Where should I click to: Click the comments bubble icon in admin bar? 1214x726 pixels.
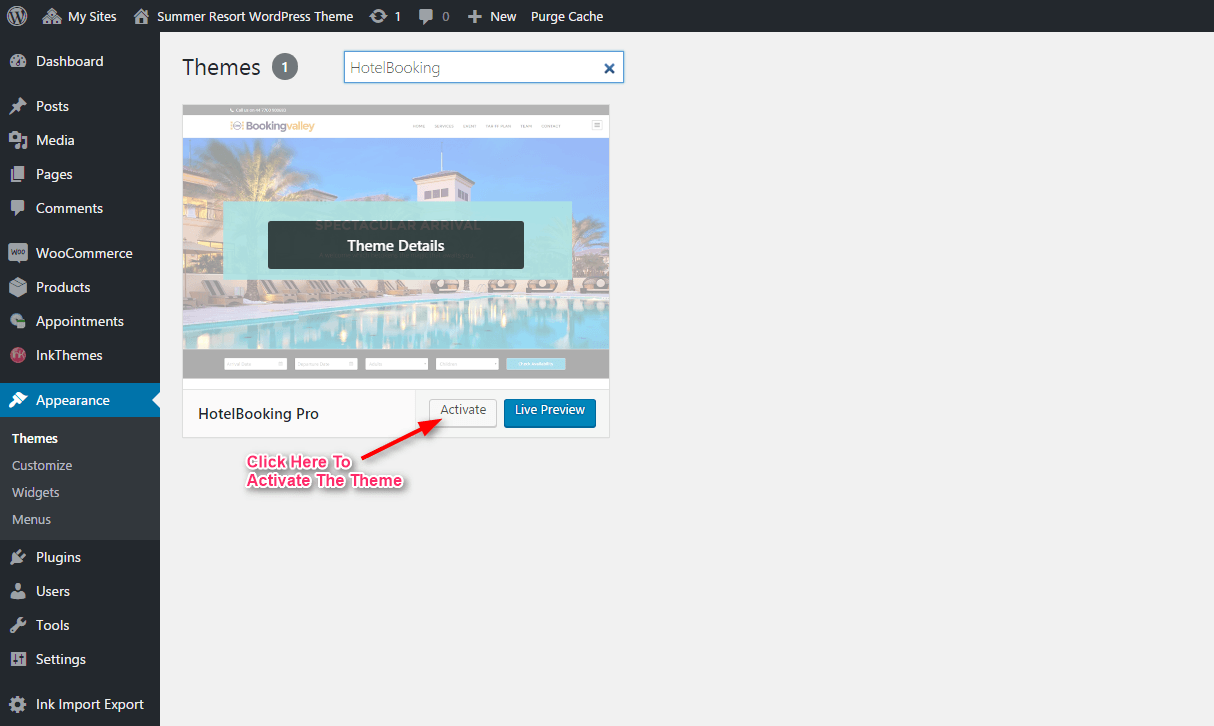click(427, 16)
